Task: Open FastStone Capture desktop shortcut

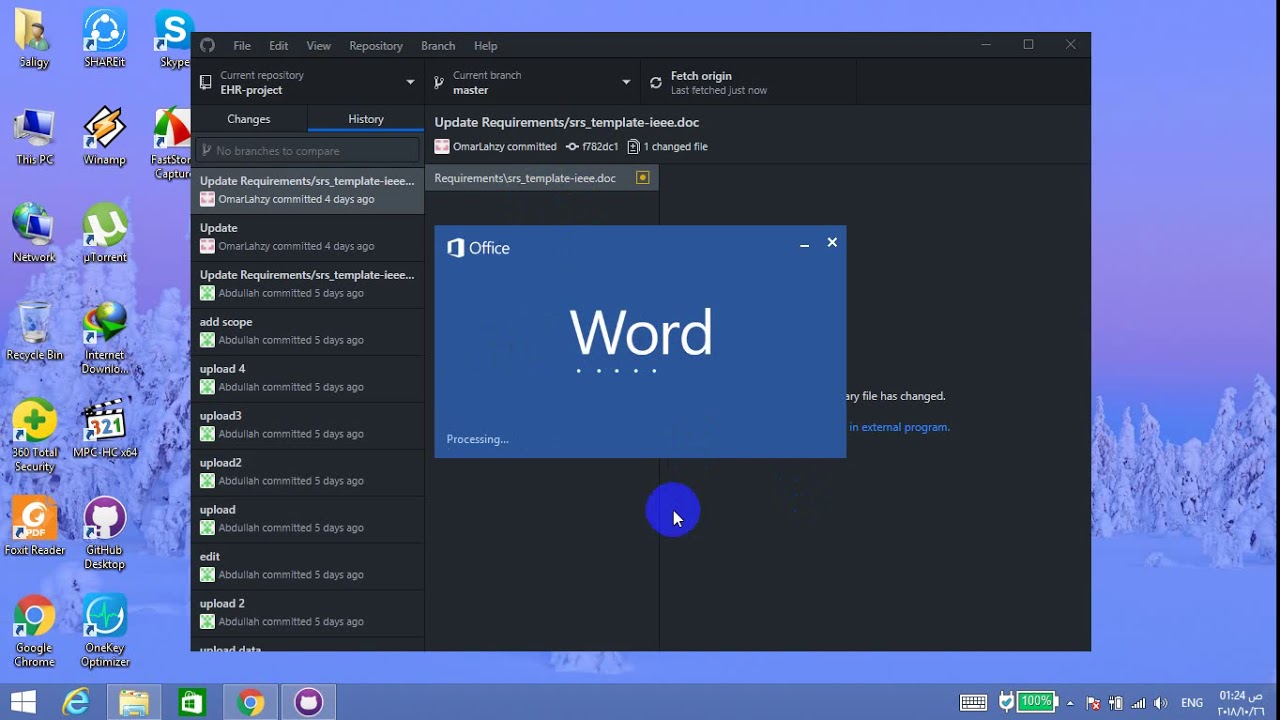Action: (x=172, y=143)
